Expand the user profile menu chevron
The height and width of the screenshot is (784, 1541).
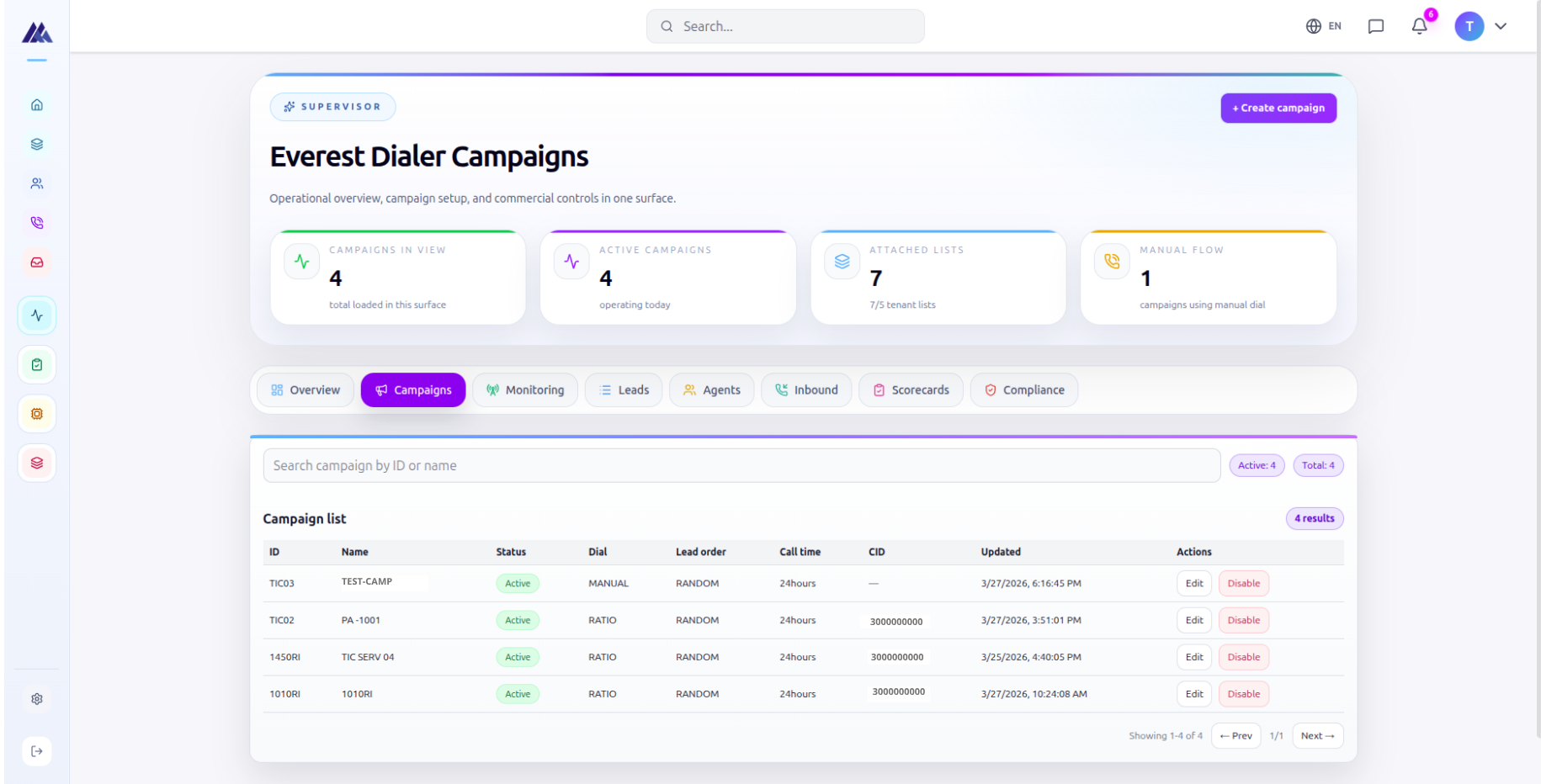coord(1501,26)
